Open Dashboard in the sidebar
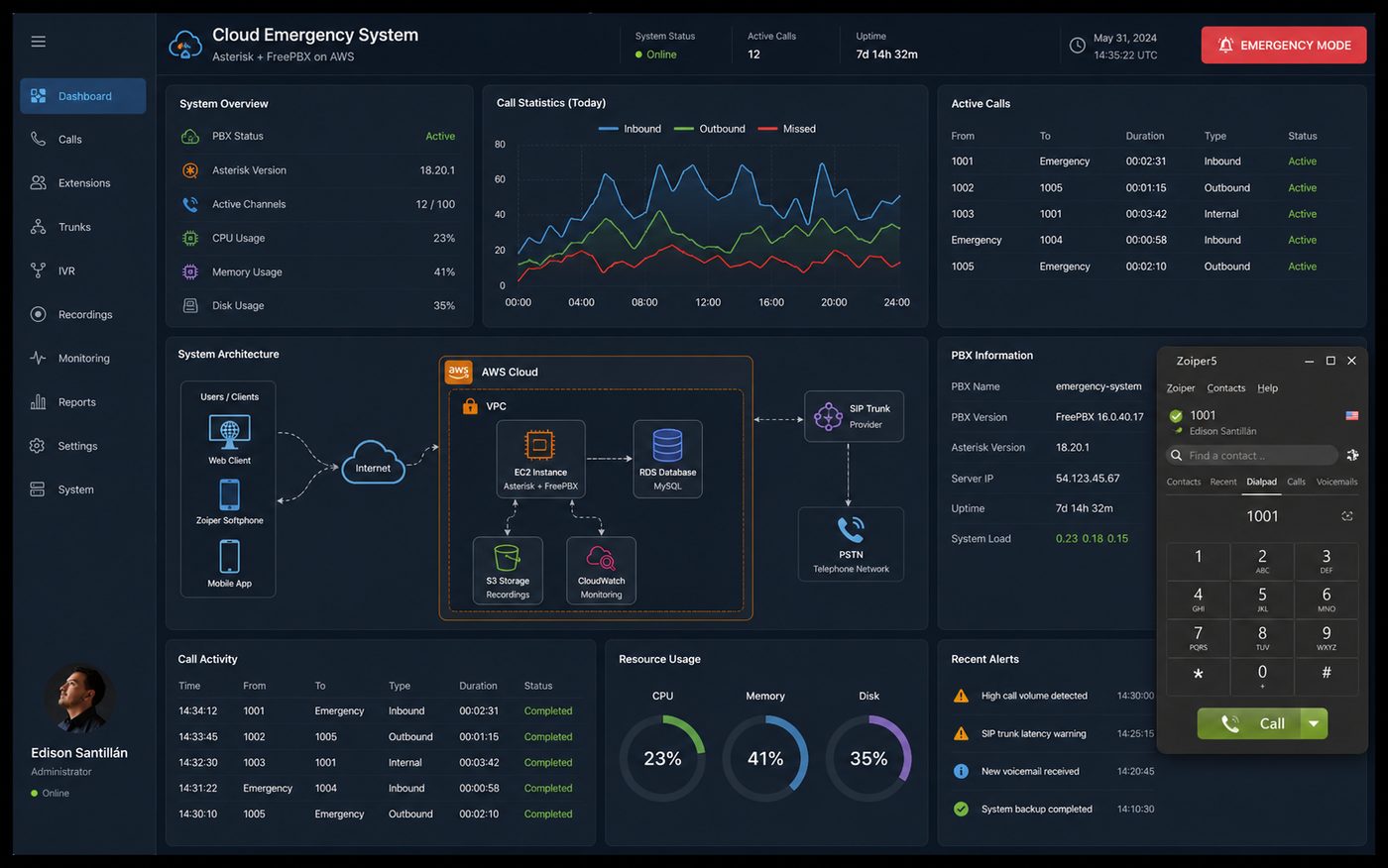Image resolution: width=1388 pixels, height=868 pixels. 83,96
